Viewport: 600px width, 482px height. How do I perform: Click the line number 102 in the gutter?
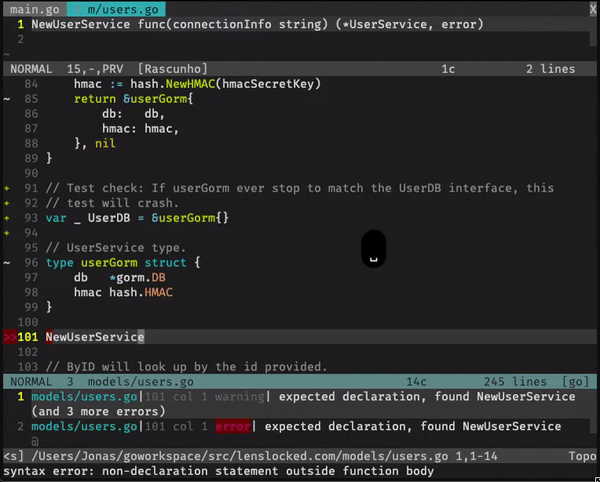[x=28, y=352]
